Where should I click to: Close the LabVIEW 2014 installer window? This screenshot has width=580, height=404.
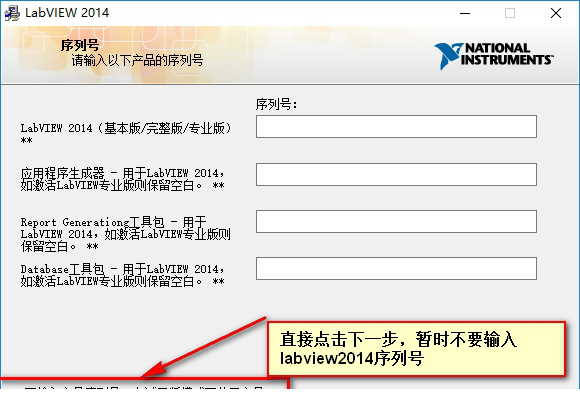coord(556,13)
